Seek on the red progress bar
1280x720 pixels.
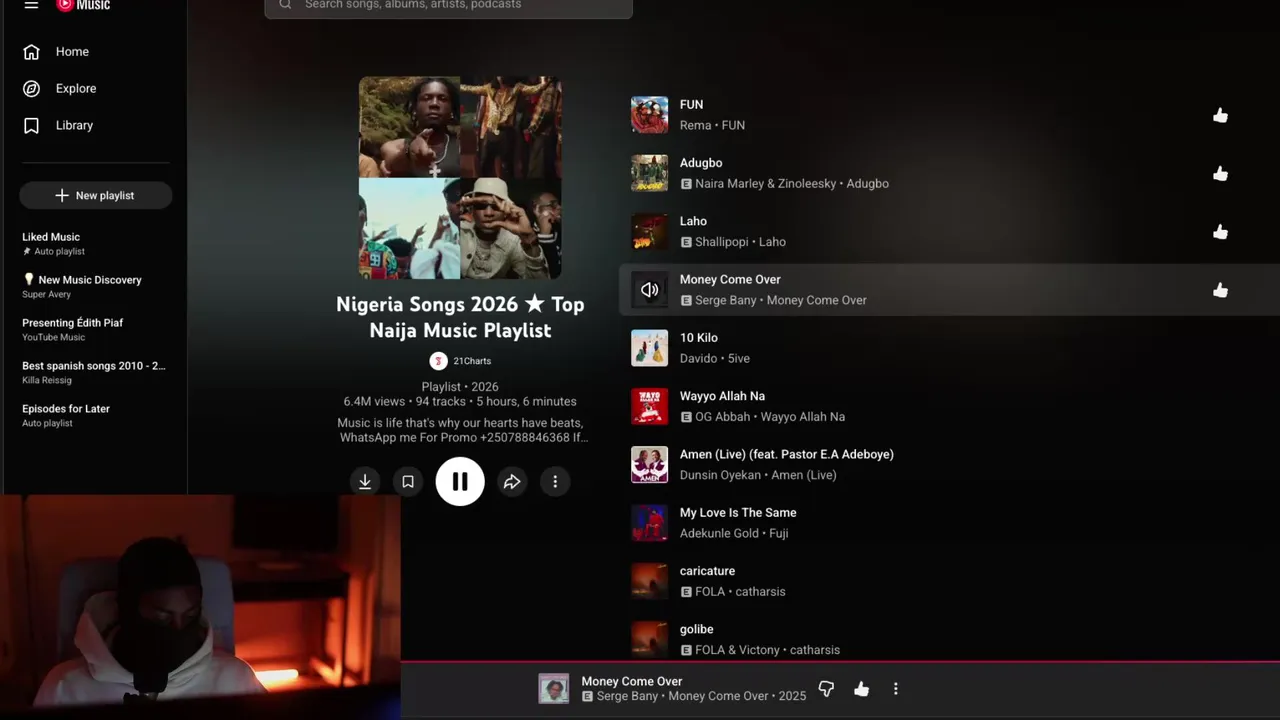(840, 661)
